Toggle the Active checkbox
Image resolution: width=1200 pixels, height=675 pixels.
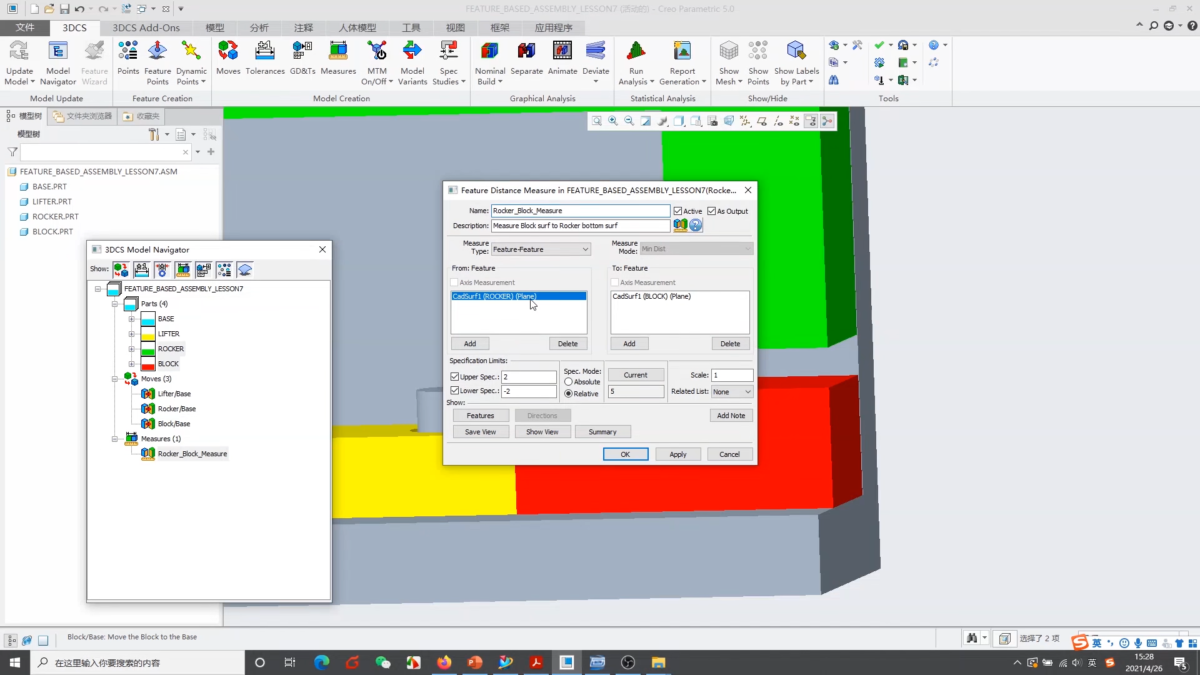tap(678, 211)
